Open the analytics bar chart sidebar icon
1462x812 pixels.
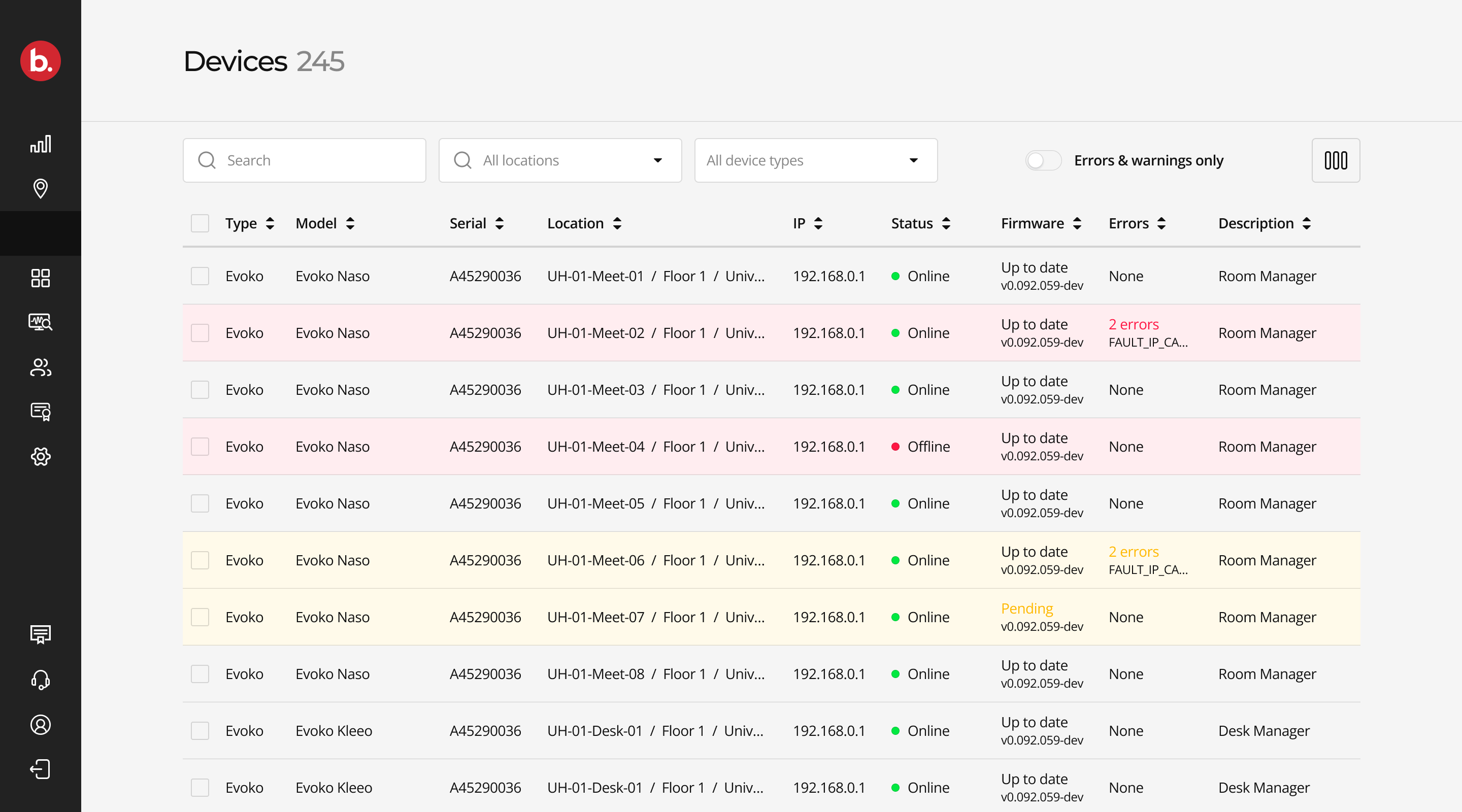pos(40,144)
